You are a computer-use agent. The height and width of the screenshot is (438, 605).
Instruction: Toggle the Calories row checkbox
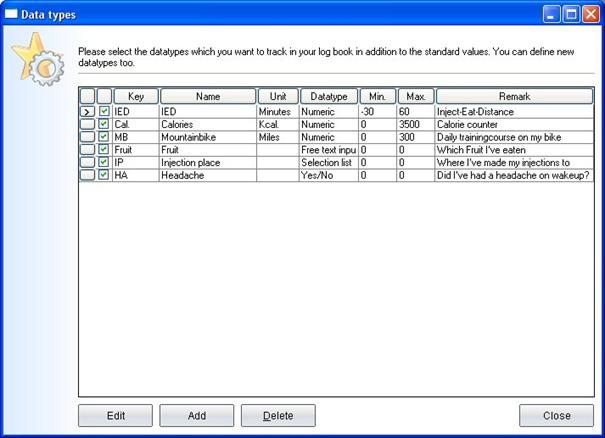coord(104,125)
